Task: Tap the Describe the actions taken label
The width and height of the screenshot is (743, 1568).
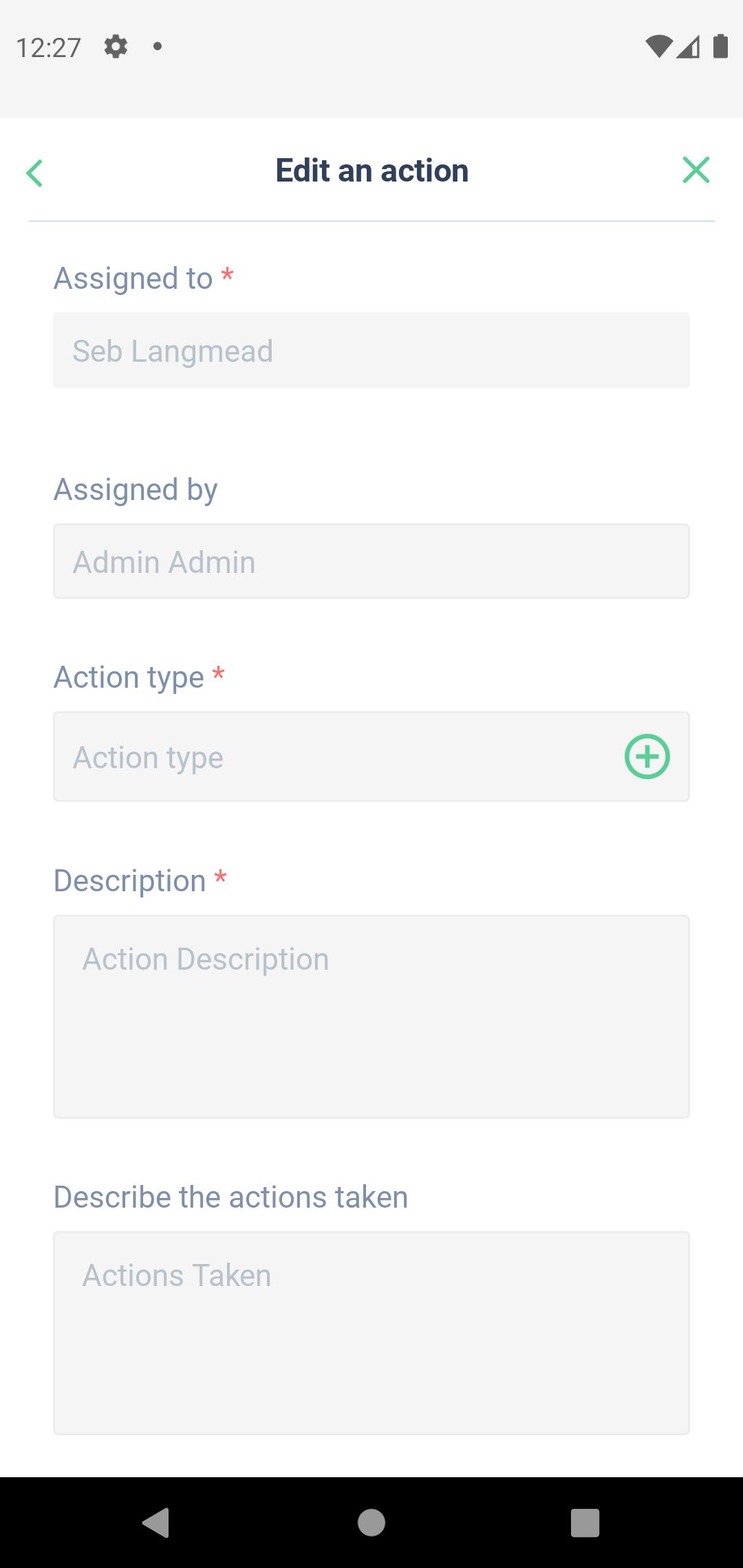Action: (x=231, y=1197)
